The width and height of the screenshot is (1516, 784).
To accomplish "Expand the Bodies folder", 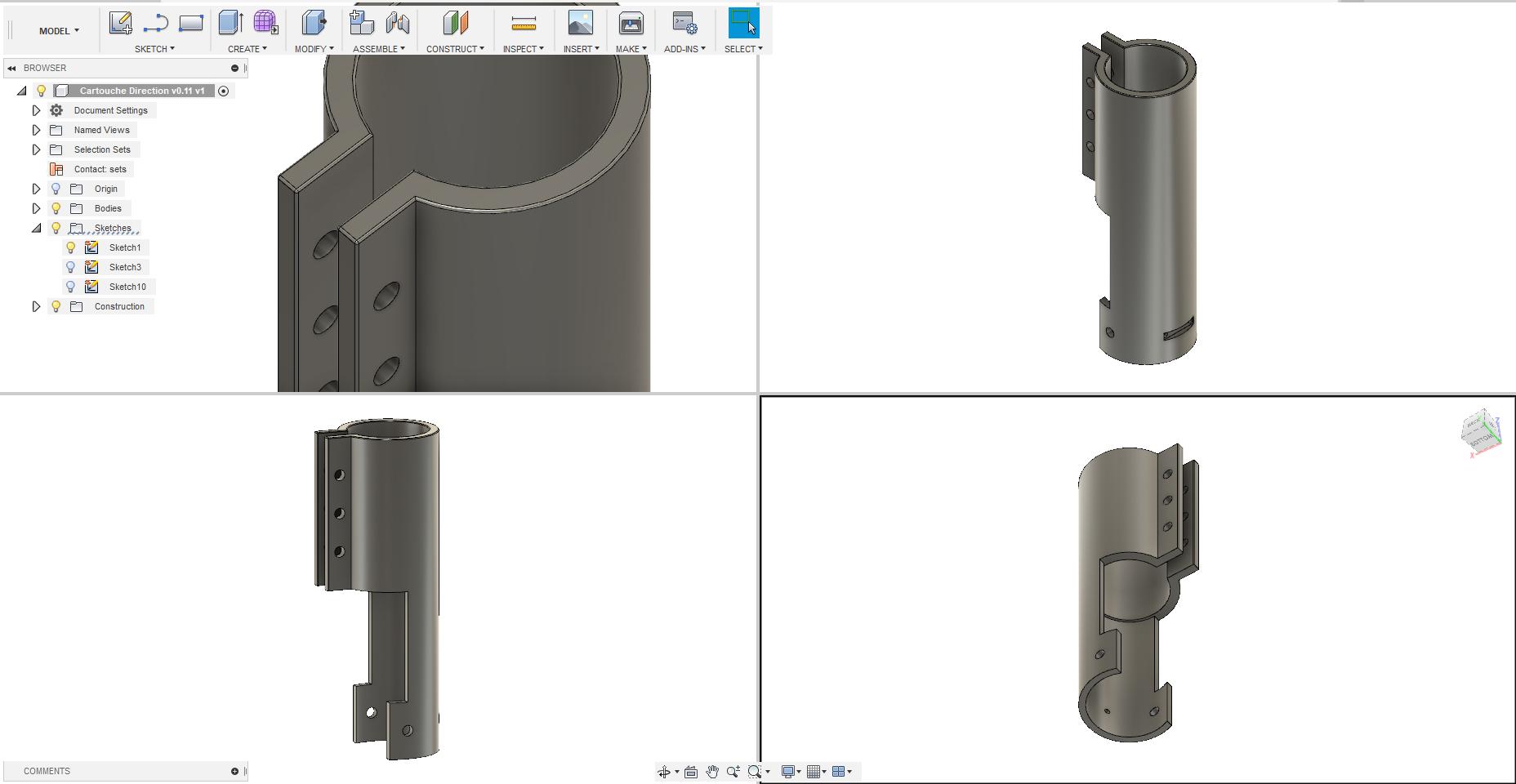I will (x=36, y=208).
